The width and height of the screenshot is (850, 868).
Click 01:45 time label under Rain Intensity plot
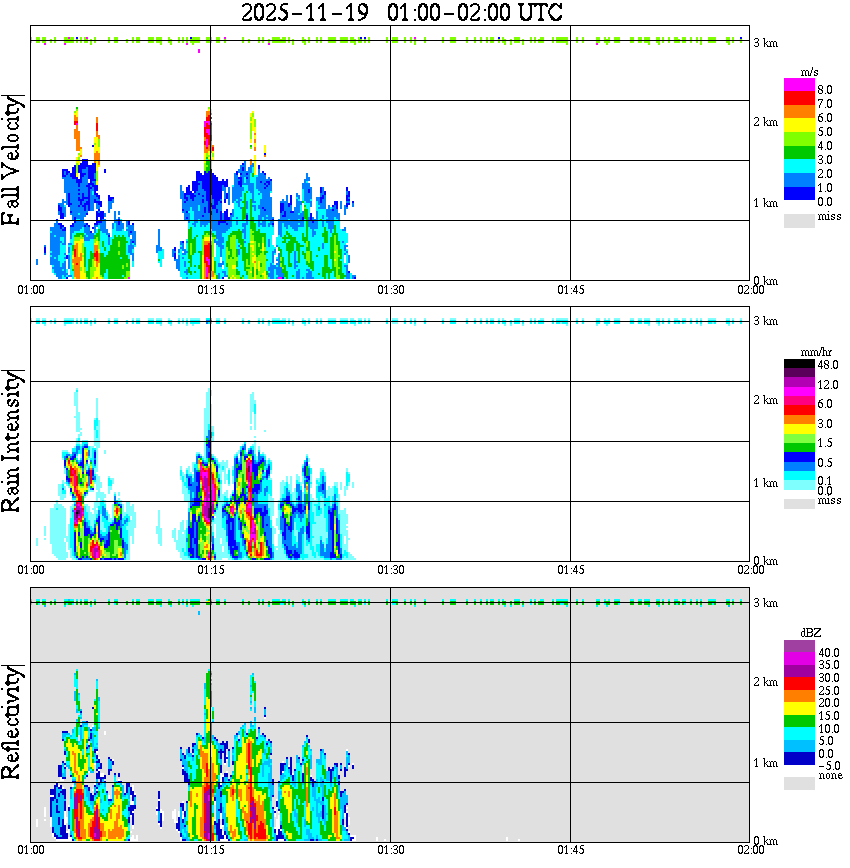click(571, 570)
